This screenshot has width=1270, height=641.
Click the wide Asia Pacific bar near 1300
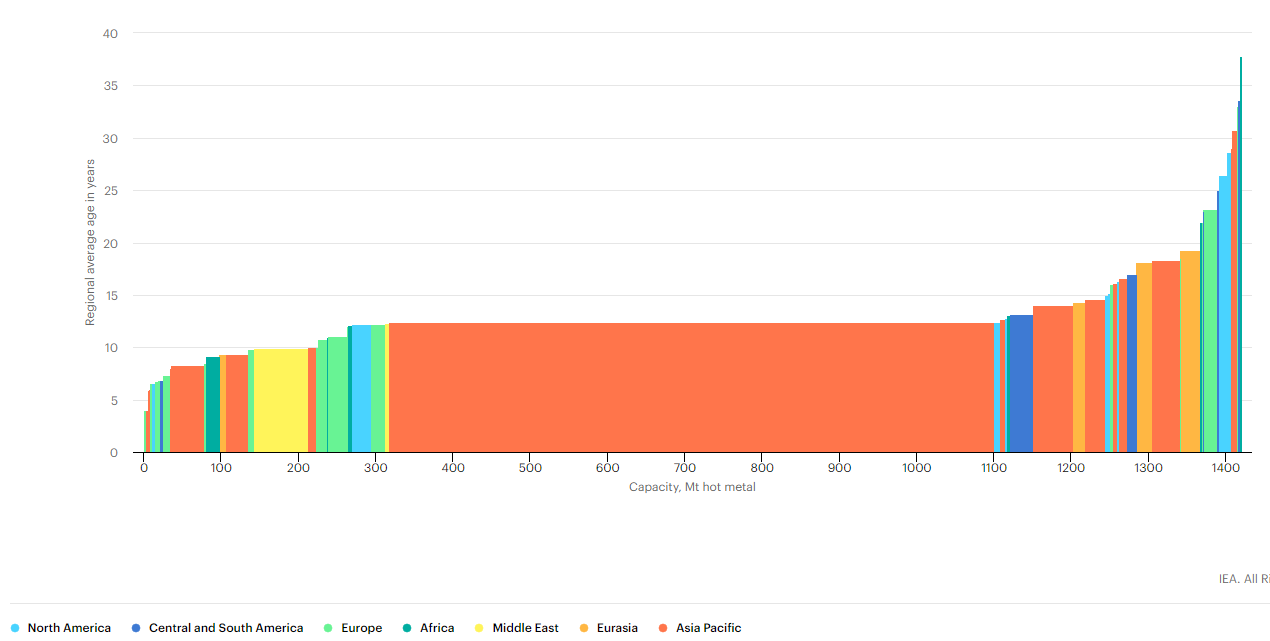(1165, 357)
